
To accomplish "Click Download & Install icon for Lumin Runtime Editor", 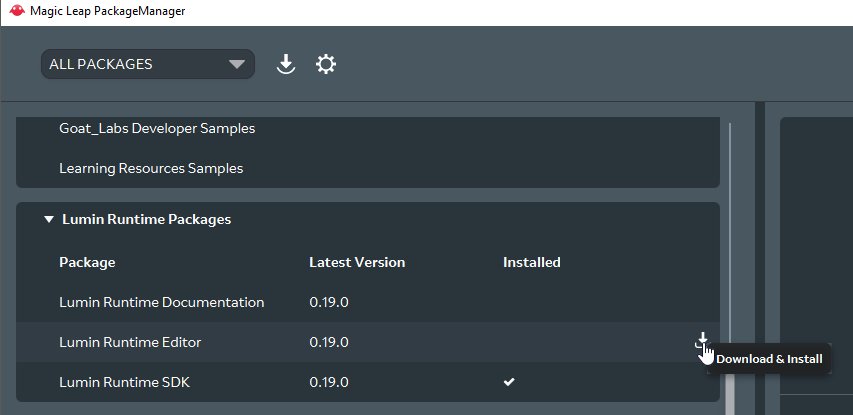I will 702,341.
